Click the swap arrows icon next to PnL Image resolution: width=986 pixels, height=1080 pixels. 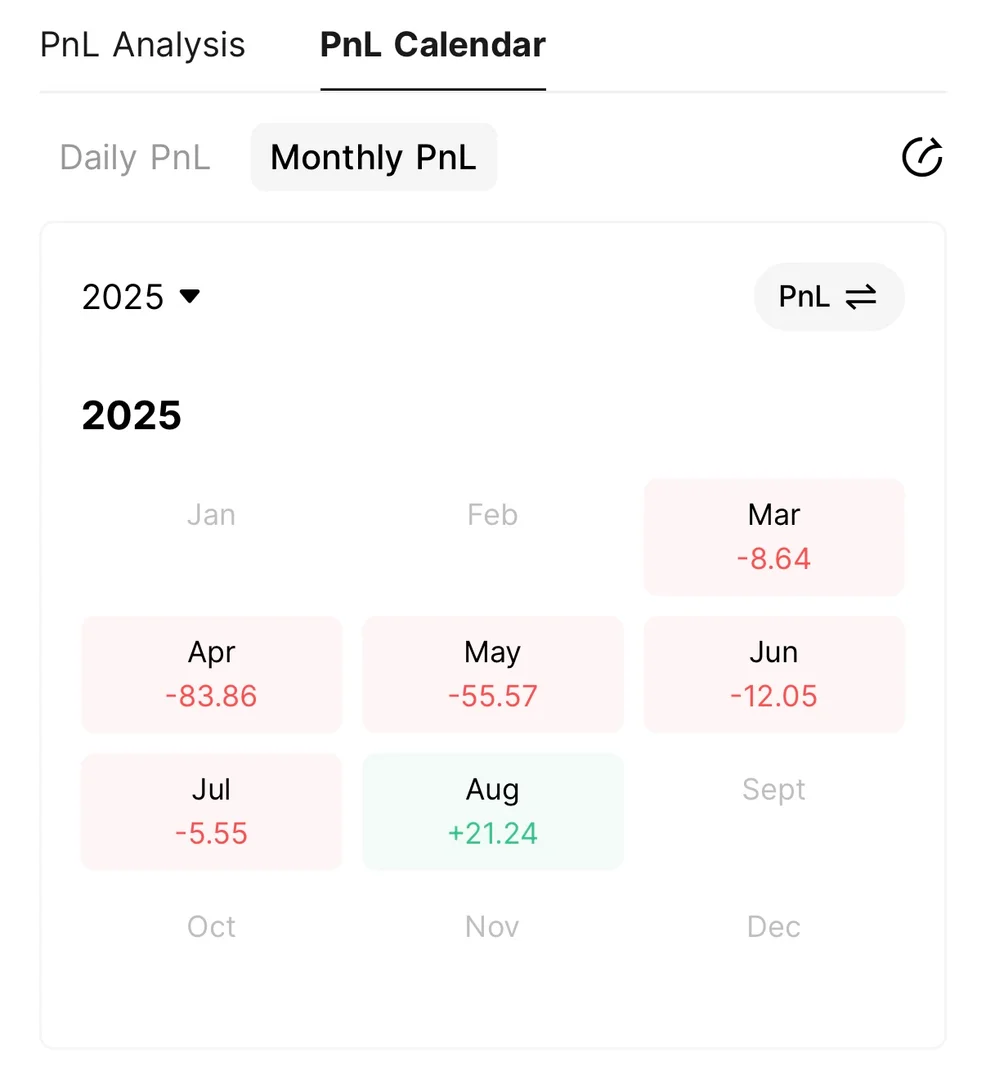coord(860,297)
